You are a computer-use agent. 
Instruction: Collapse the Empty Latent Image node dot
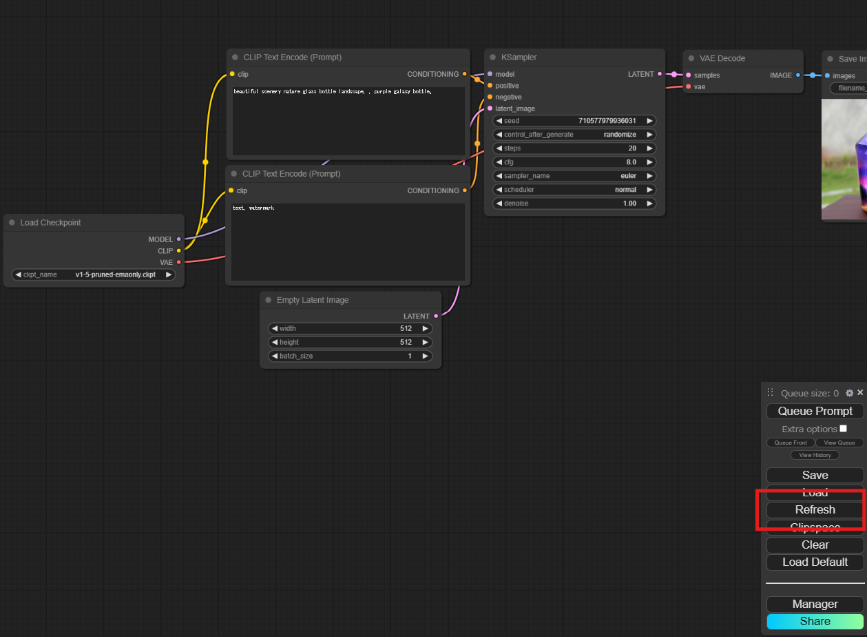tap(268, 300)
